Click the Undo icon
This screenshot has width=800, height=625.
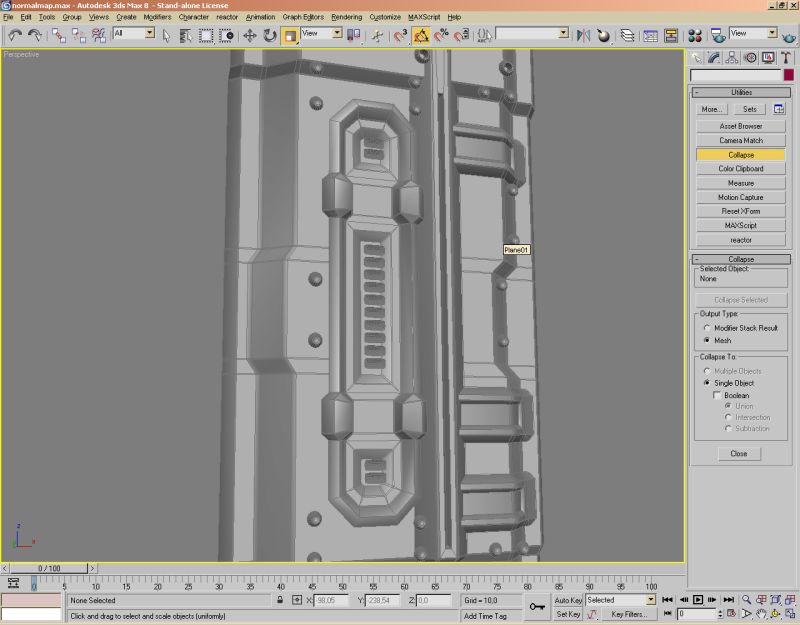pyautogui.click(x=15, y=34)
